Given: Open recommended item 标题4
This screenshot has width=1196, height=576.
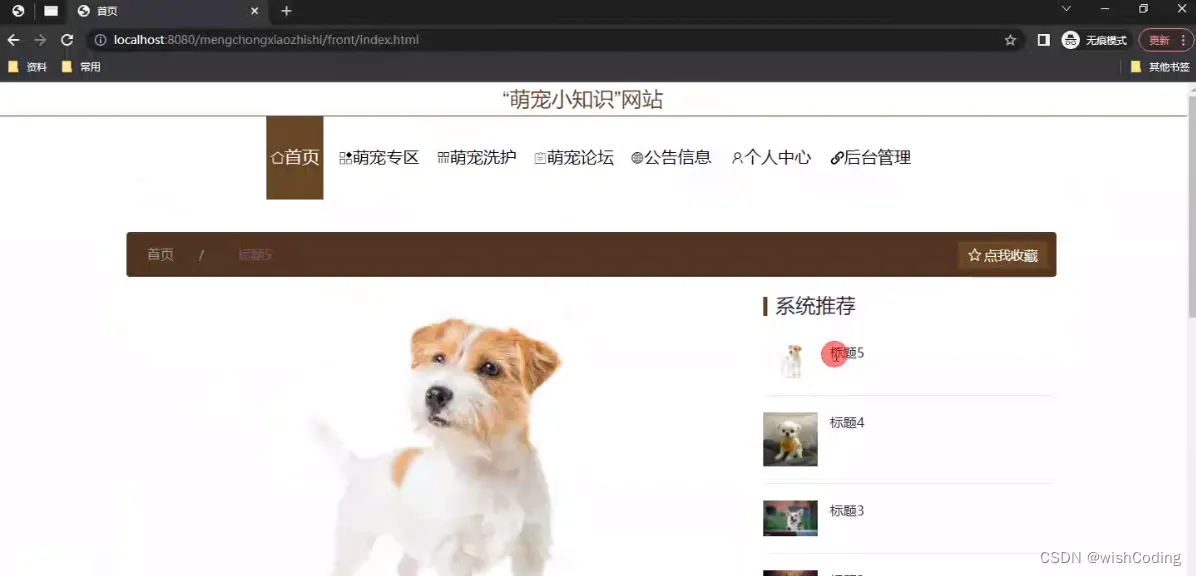Looking at the screenshot, I should coord(847,423).
